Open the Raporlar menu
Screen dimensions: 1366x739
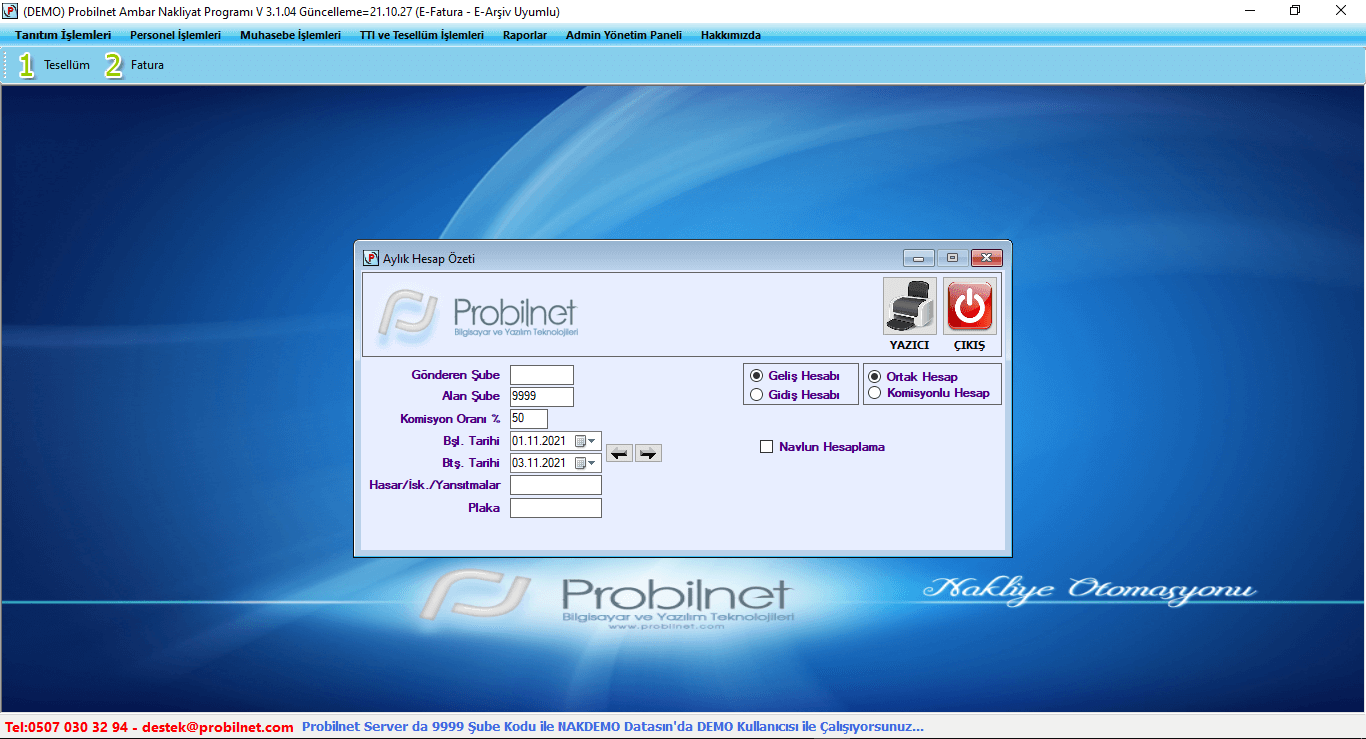525,35
